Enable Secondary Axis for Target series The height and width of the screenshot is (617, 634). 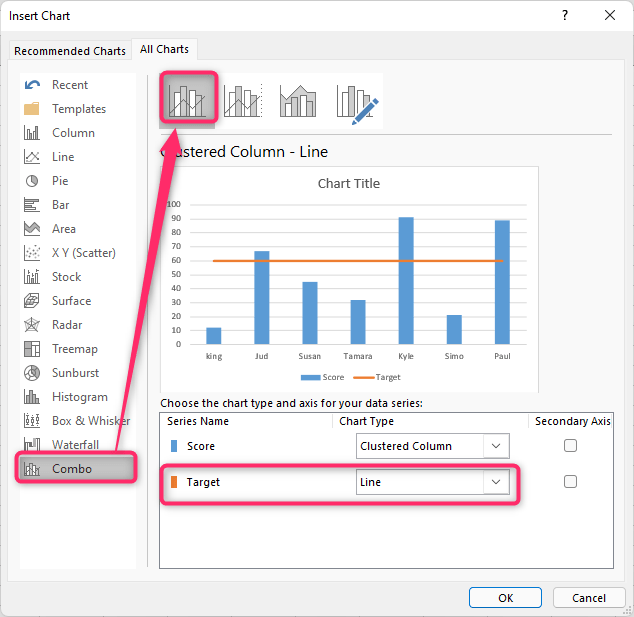coord(570,482)
